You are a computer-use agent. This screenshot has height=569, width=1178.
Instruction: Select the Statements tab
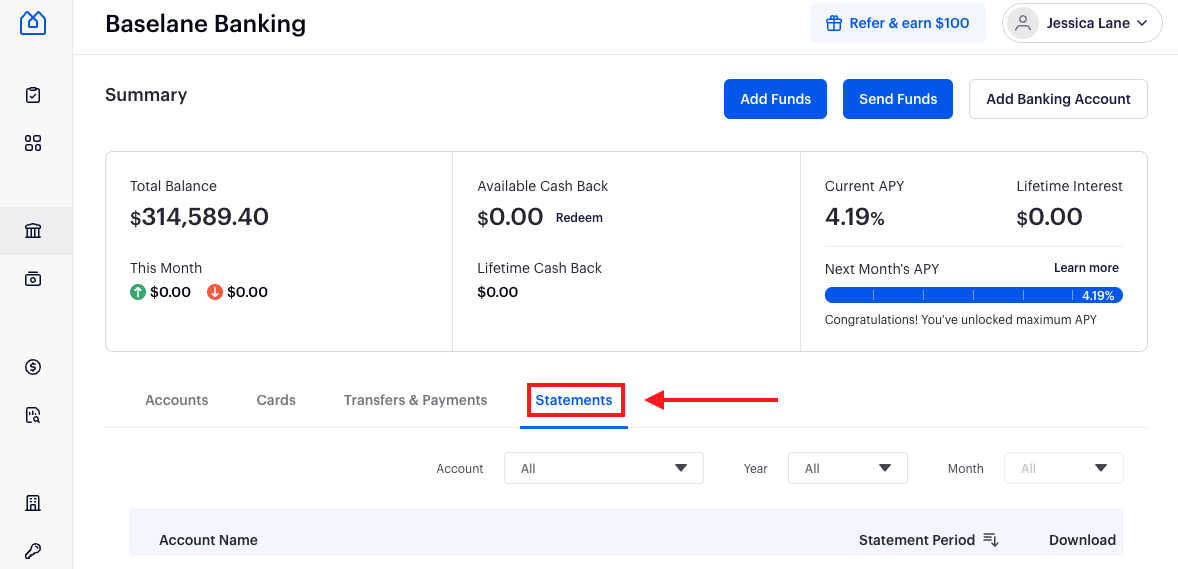[574, 401]
